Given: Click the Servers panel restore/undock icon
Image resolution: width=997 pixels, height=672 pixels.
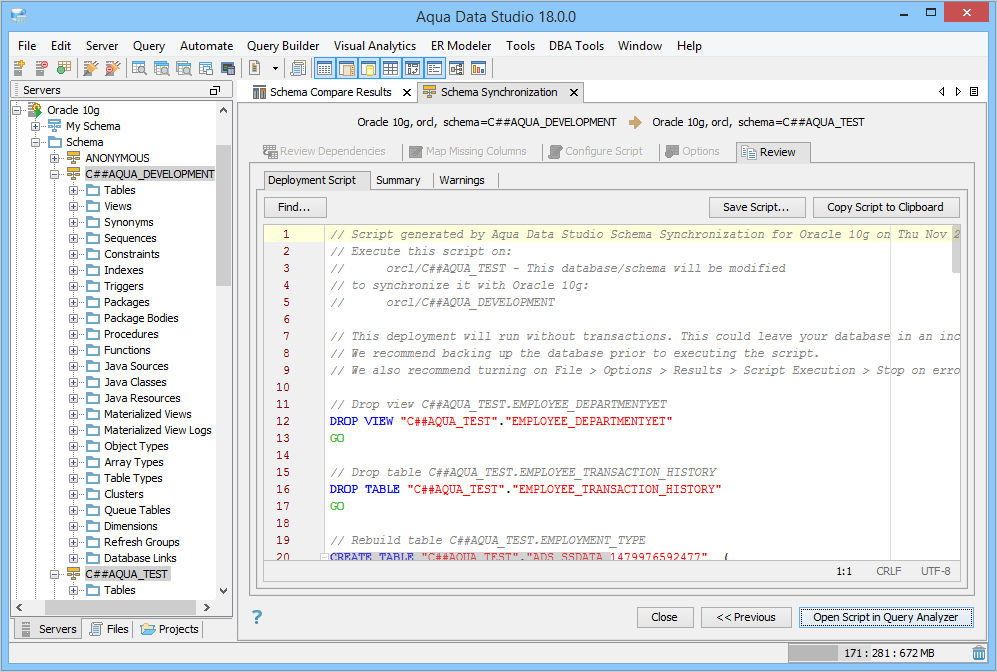Looking at the screenshot, I should (x=215, y=90).
